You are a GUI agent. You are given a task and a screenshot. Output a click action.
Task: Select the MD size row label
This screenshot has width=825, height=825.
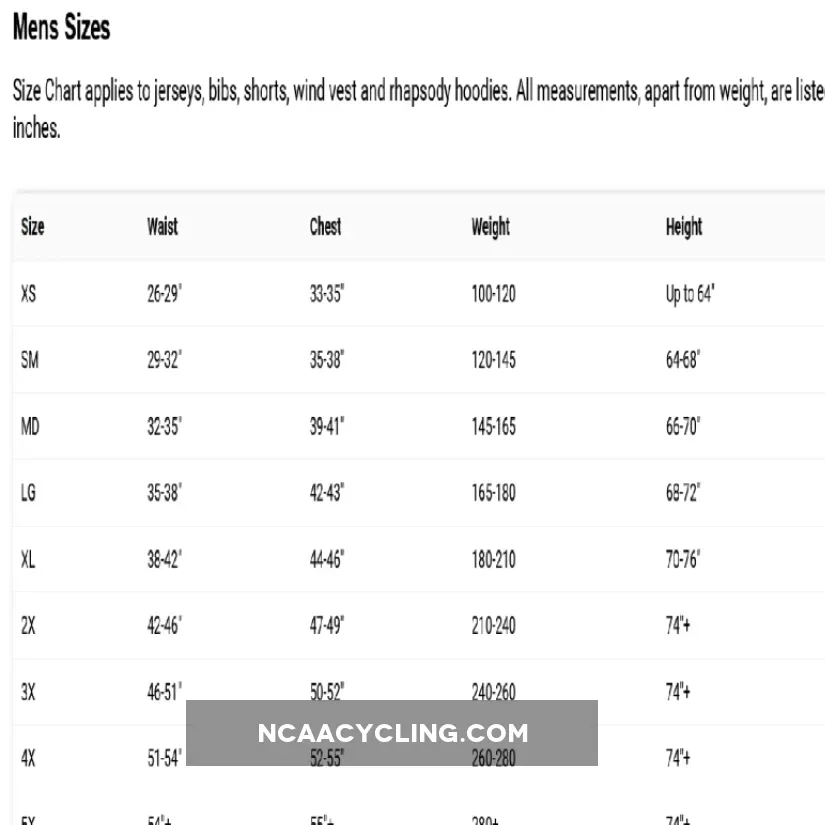click(x=30, y=427)
